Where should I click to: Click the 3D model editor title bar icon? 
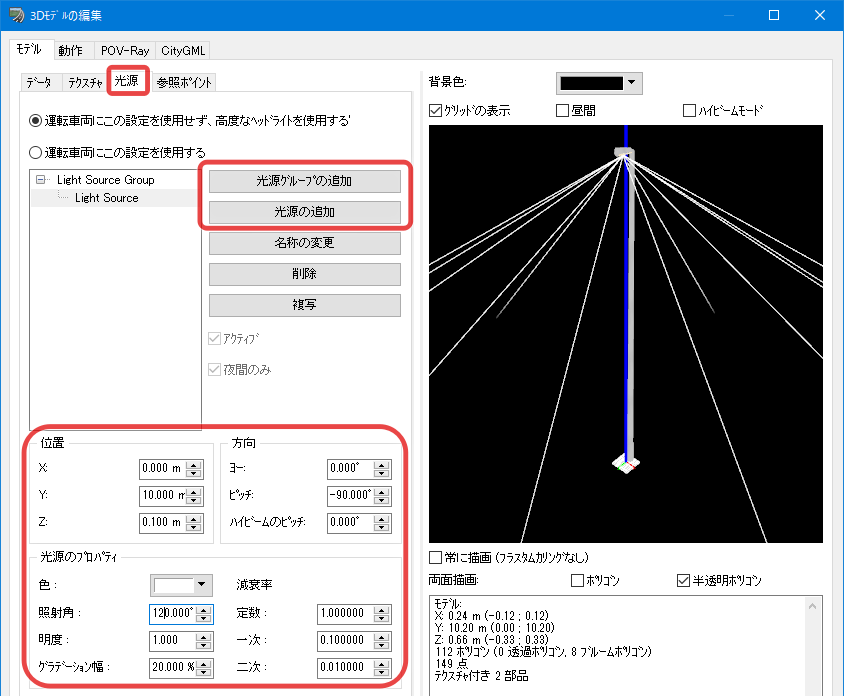(x=16, y=15)
